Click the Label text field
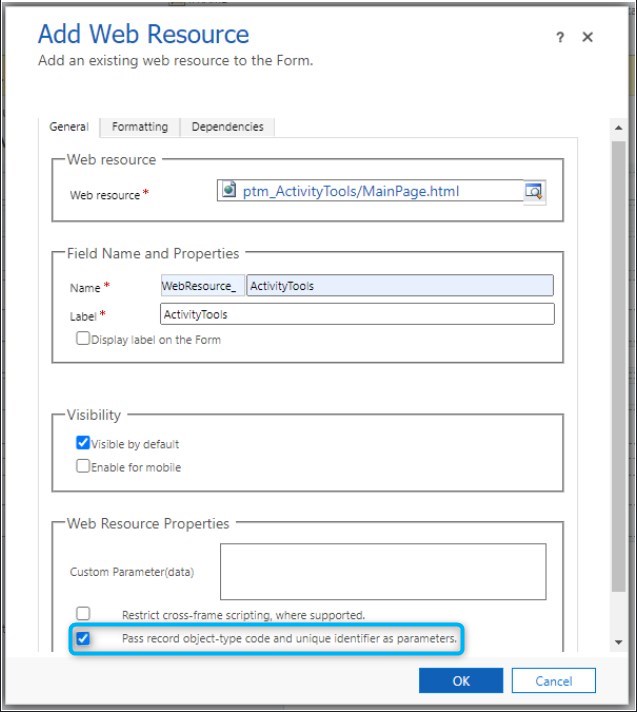The image size is (637, 712). 356,314
